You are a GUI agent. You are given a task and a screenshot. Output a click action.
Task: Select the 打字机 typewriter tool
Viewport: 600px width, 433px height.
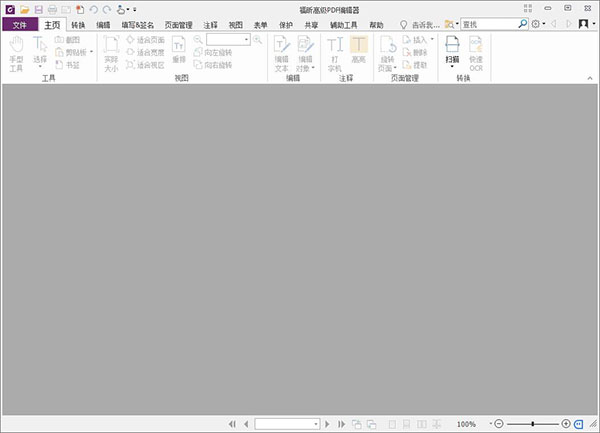coord(335,54)
